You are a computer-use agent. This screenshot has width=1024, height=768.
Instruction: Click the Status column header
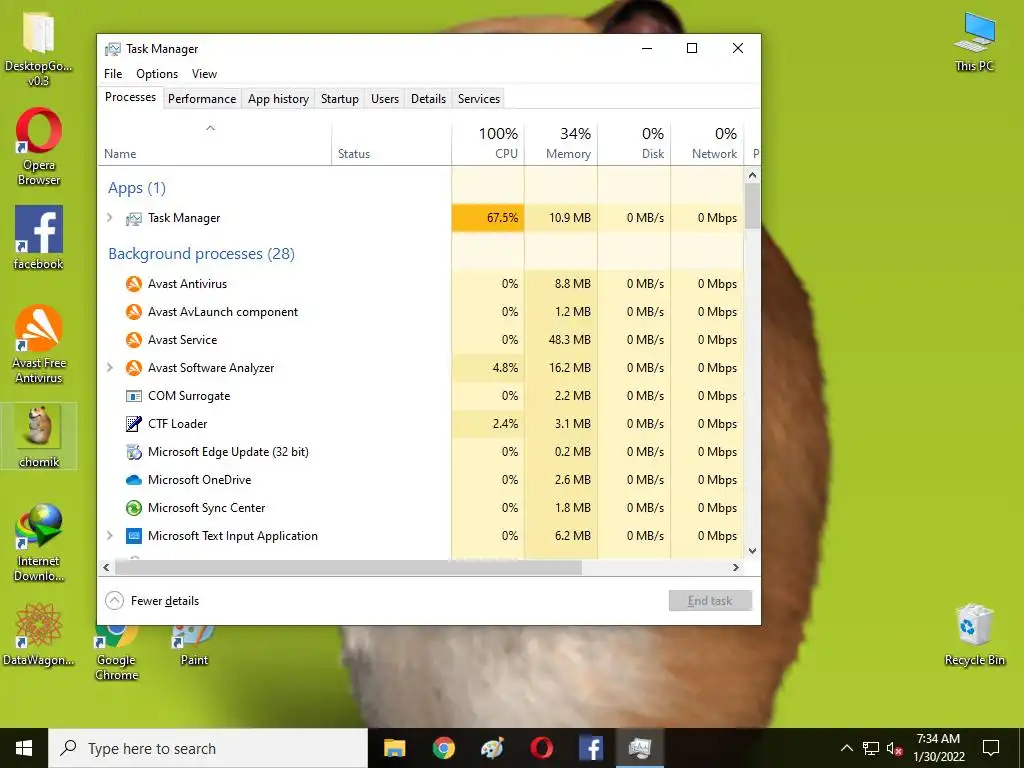pos(391,143)
